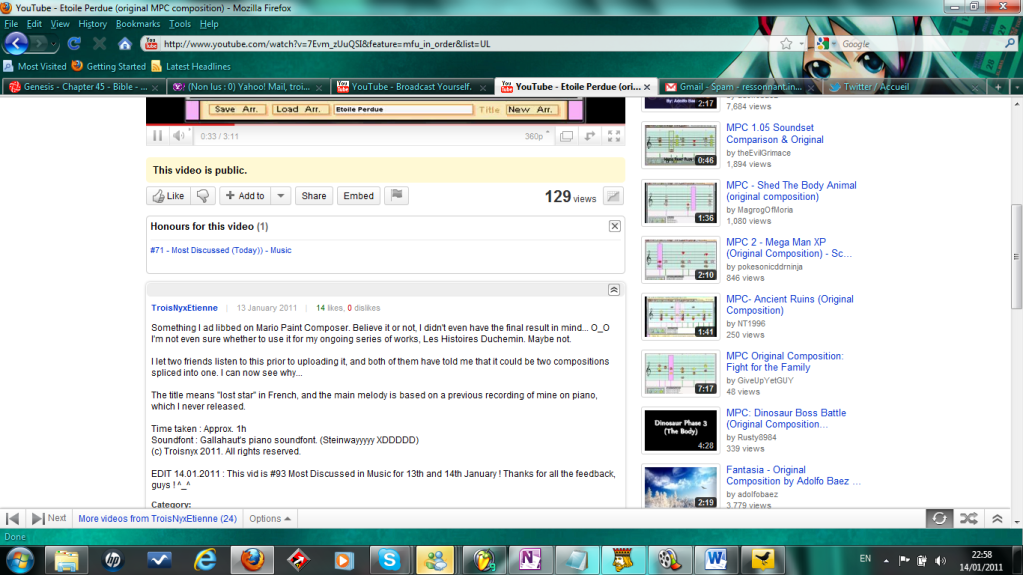Open the View menu

coord(59,24)
